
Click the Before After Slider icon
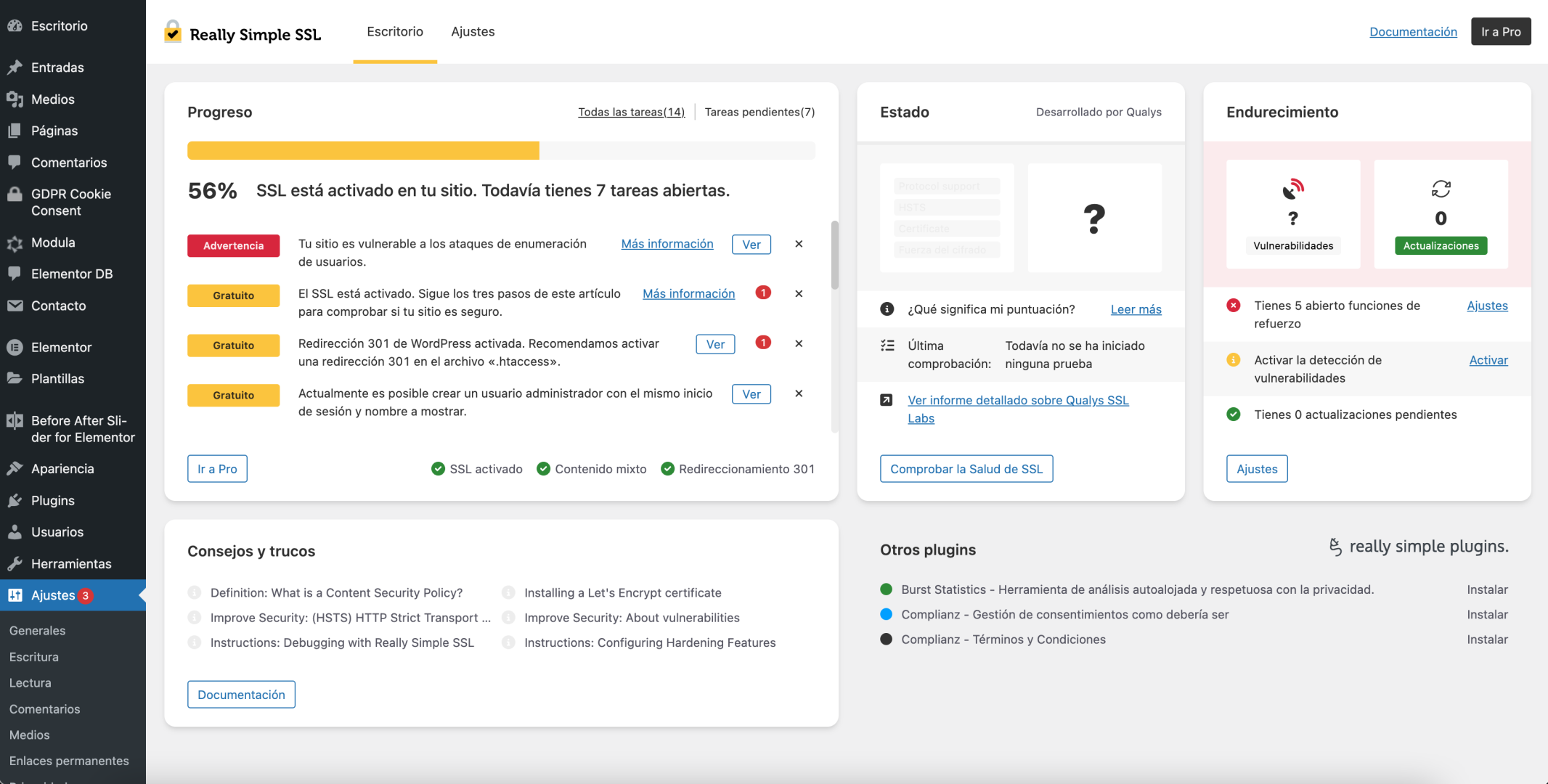[x=15, y=420]
